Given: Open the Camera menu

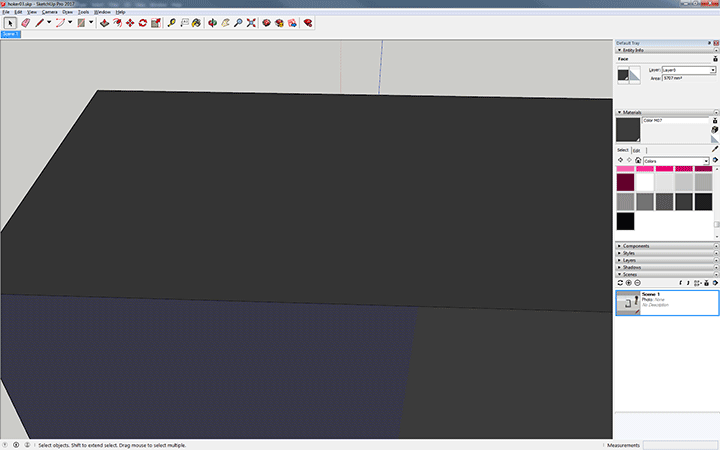Looking at the screenshot, I should click(49, 11).
